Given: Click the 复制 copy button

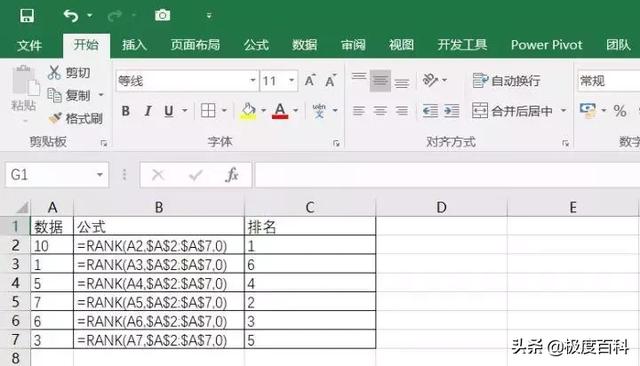Looking at the screenshot, I should pos(69,95).
